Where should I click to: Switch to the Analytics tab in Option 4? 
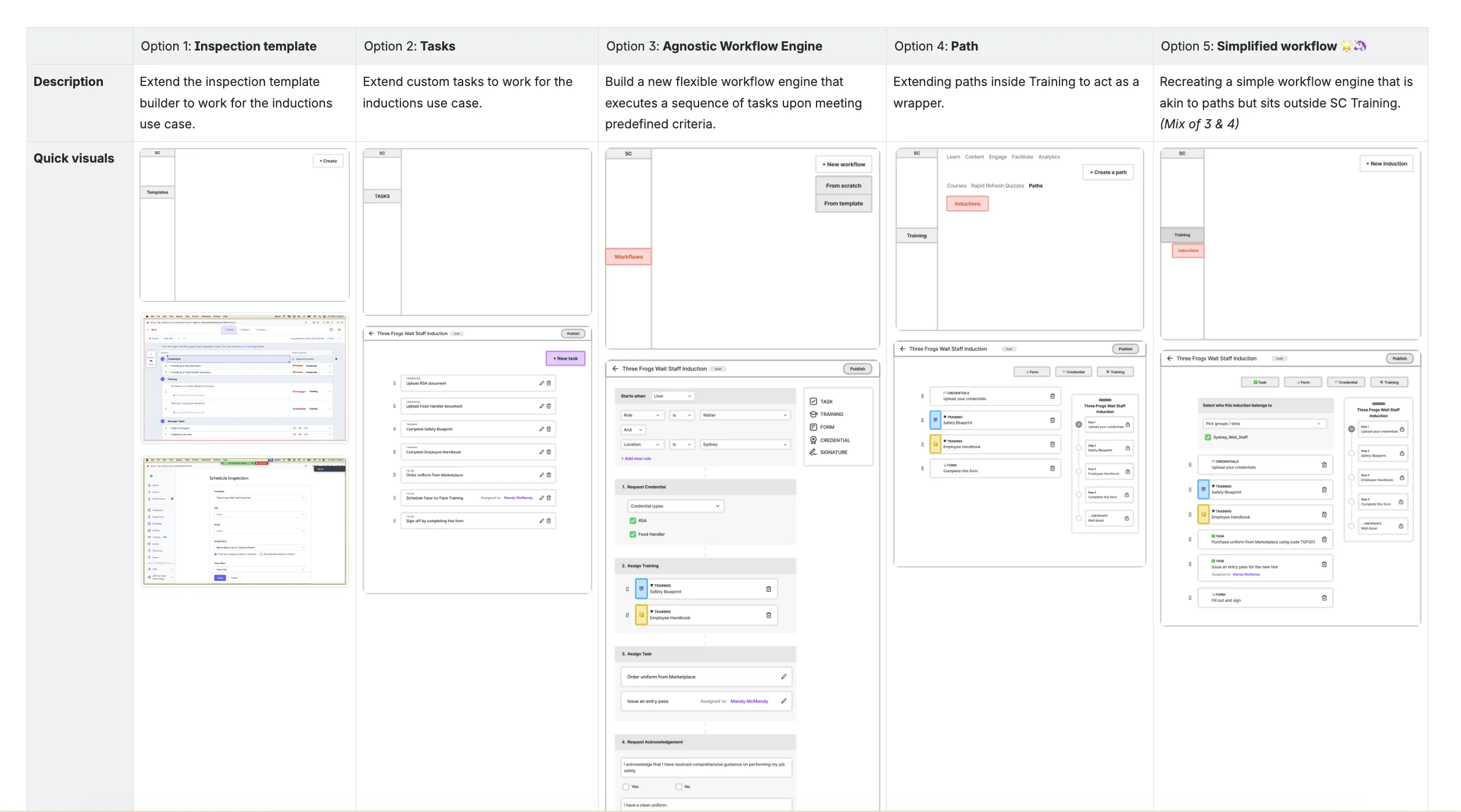(x=1049, y=157)
